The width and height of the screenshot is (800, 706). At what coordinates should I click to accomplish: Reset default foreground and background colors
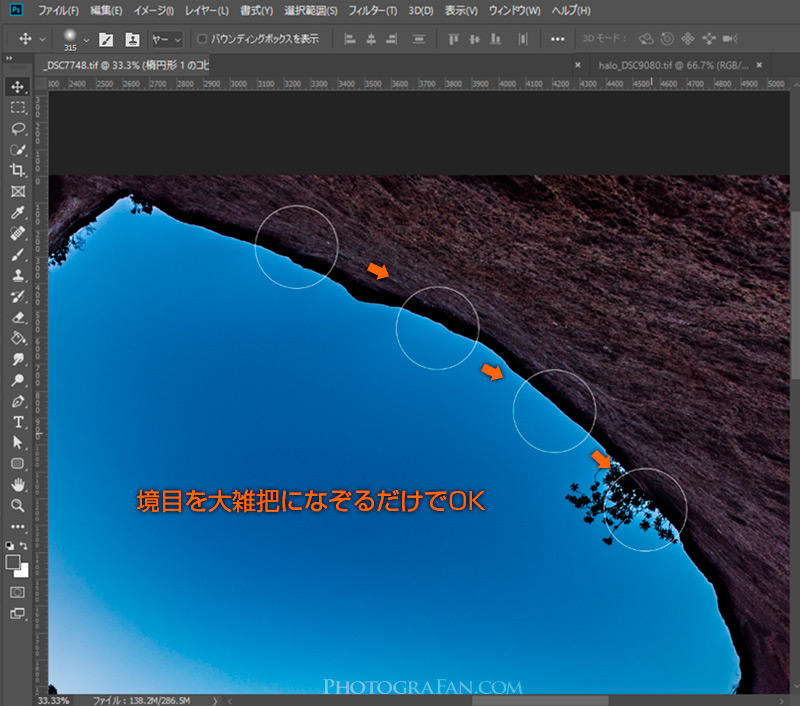pos(10,545)
